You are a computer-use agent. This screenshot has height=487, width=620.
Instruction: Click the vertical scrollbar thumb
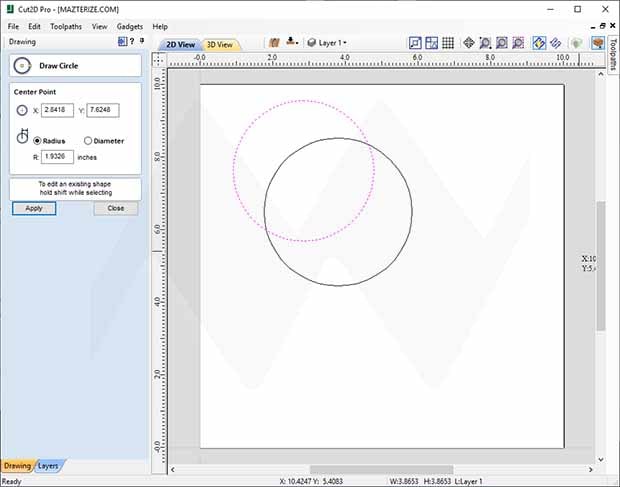[601, 266]
